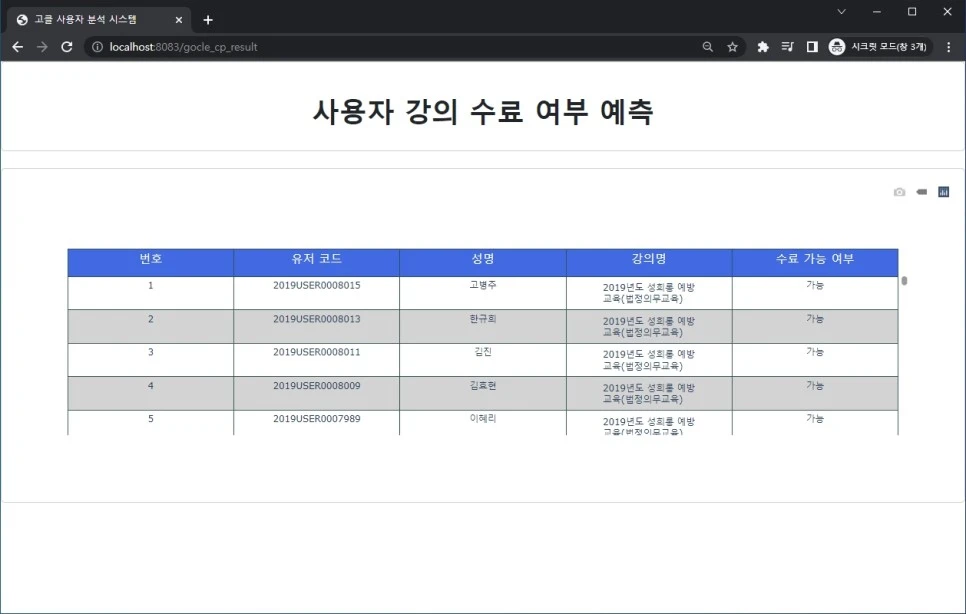Click row number 3 cell
Screen dimensions: 966x614
(x=150, y=360)
